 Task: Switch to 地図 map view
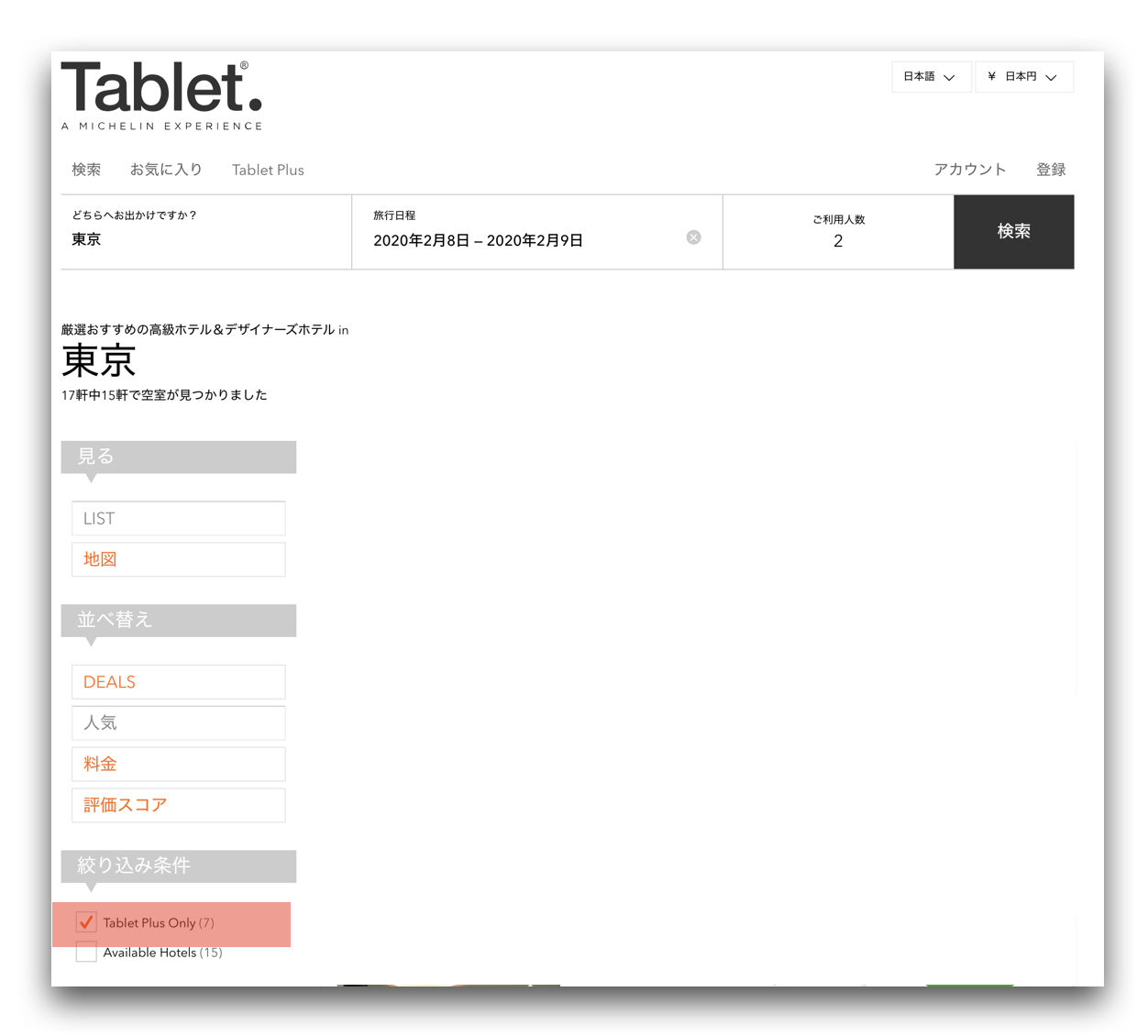pyautogui.click(x=179, y=559)
